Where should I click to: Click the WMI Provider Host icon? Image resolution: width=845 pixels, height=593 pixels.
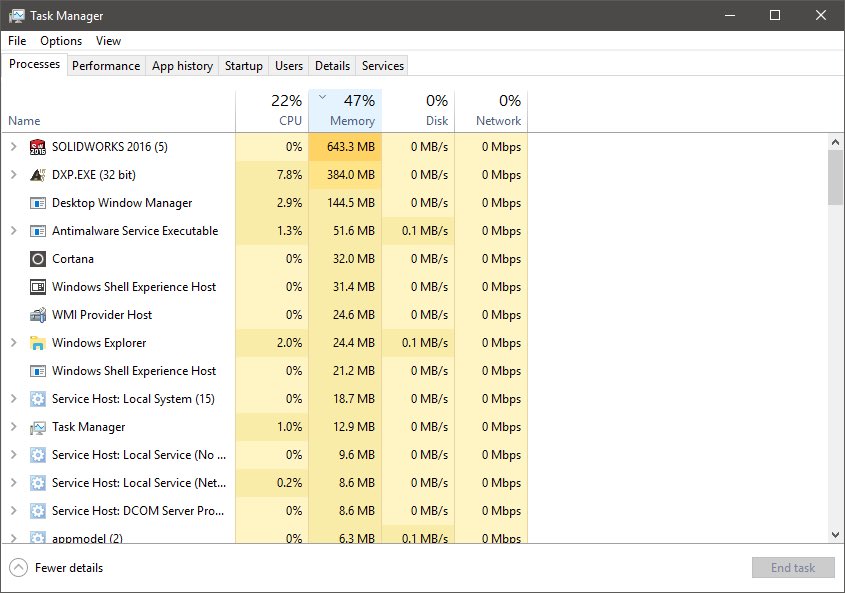pyautogui.click(x=38, y=315)
